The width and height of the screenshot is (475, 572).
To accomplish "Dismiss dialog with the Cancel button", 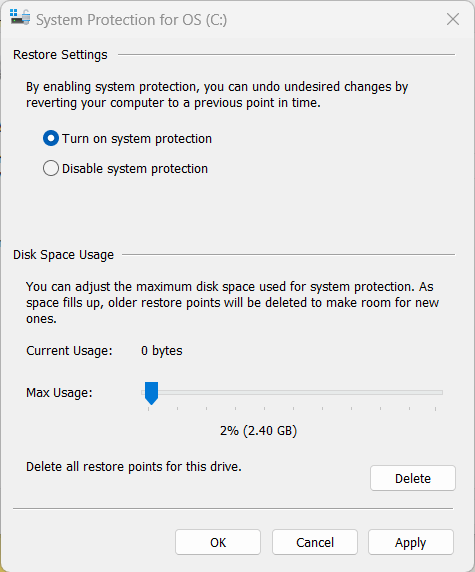I will [x=315, y=542].
